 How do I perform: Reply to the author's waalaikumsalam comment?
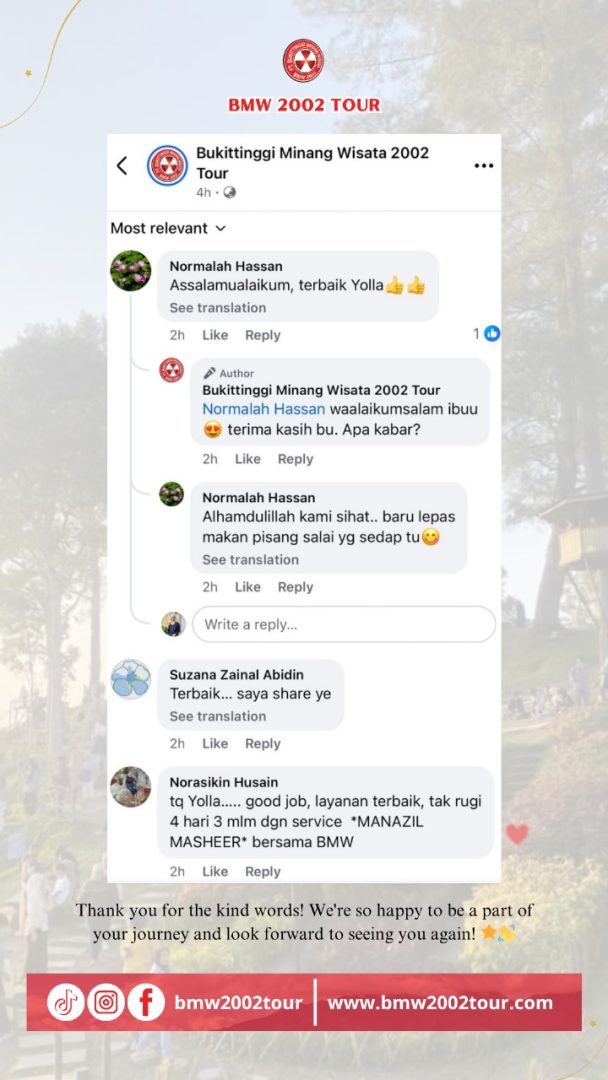(295, 459)
